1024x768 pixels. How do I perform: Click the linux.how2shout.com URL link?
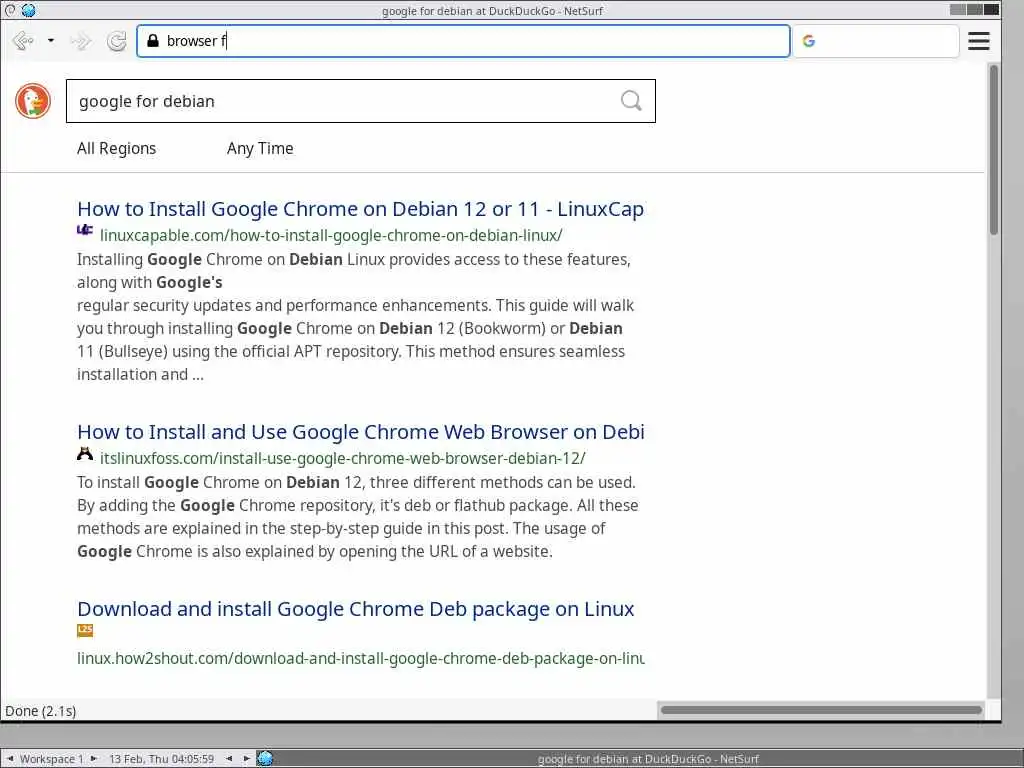point(360,658)
